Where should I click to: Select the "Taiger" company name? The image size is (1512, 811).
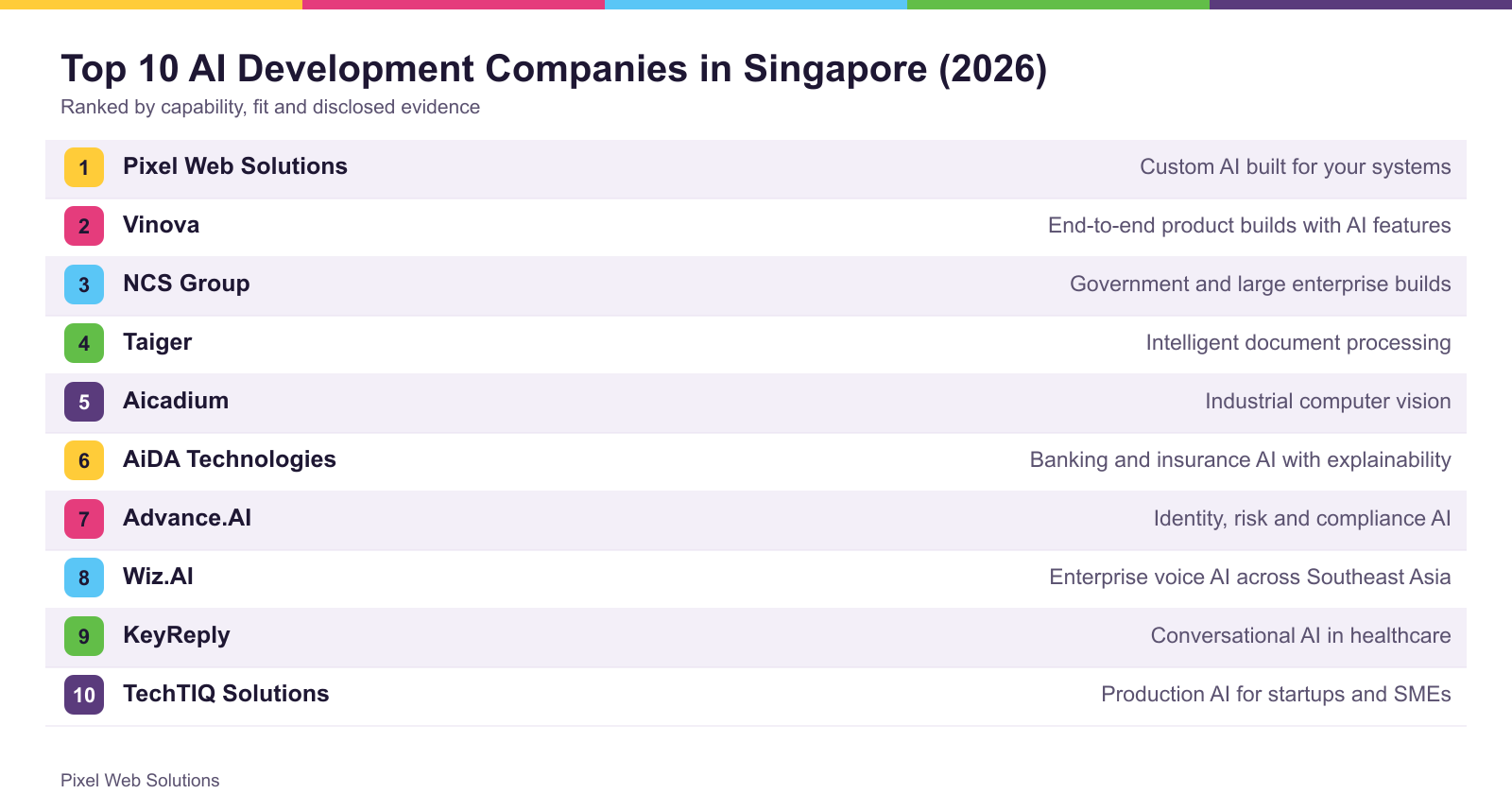pos(158,342)
